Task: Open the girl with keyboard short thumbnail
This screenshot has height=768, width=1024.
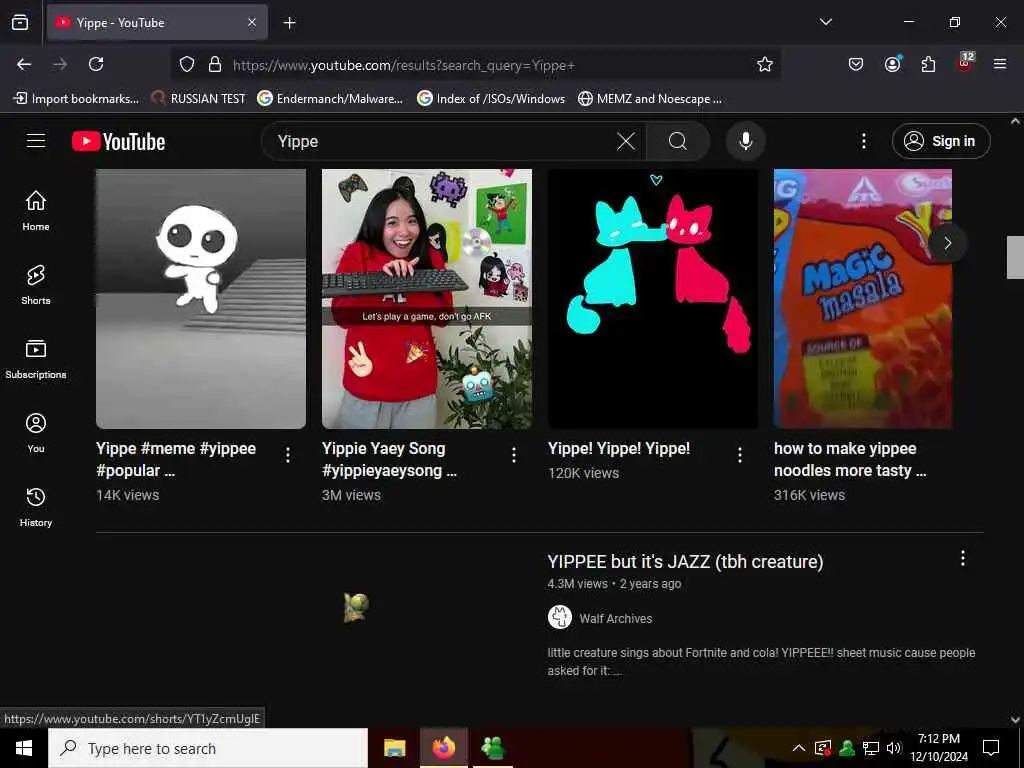Action: pyautogui.click(x=427, y=298)
